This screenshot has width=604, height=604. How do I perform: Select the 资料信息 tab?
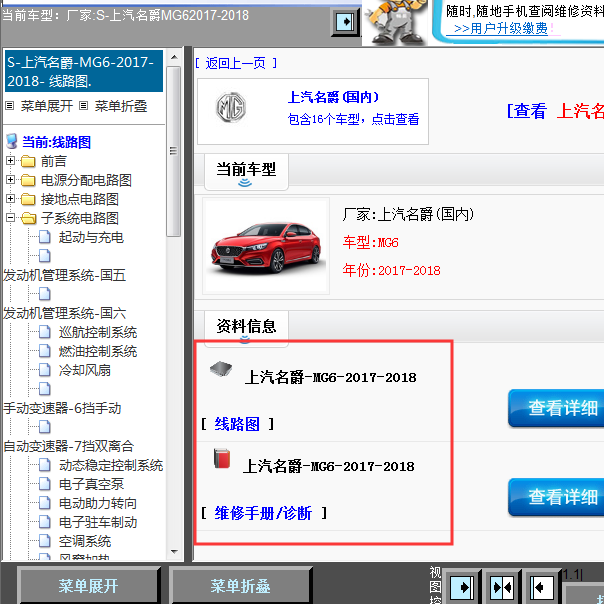pyautogui.click(x=246, y=328)
